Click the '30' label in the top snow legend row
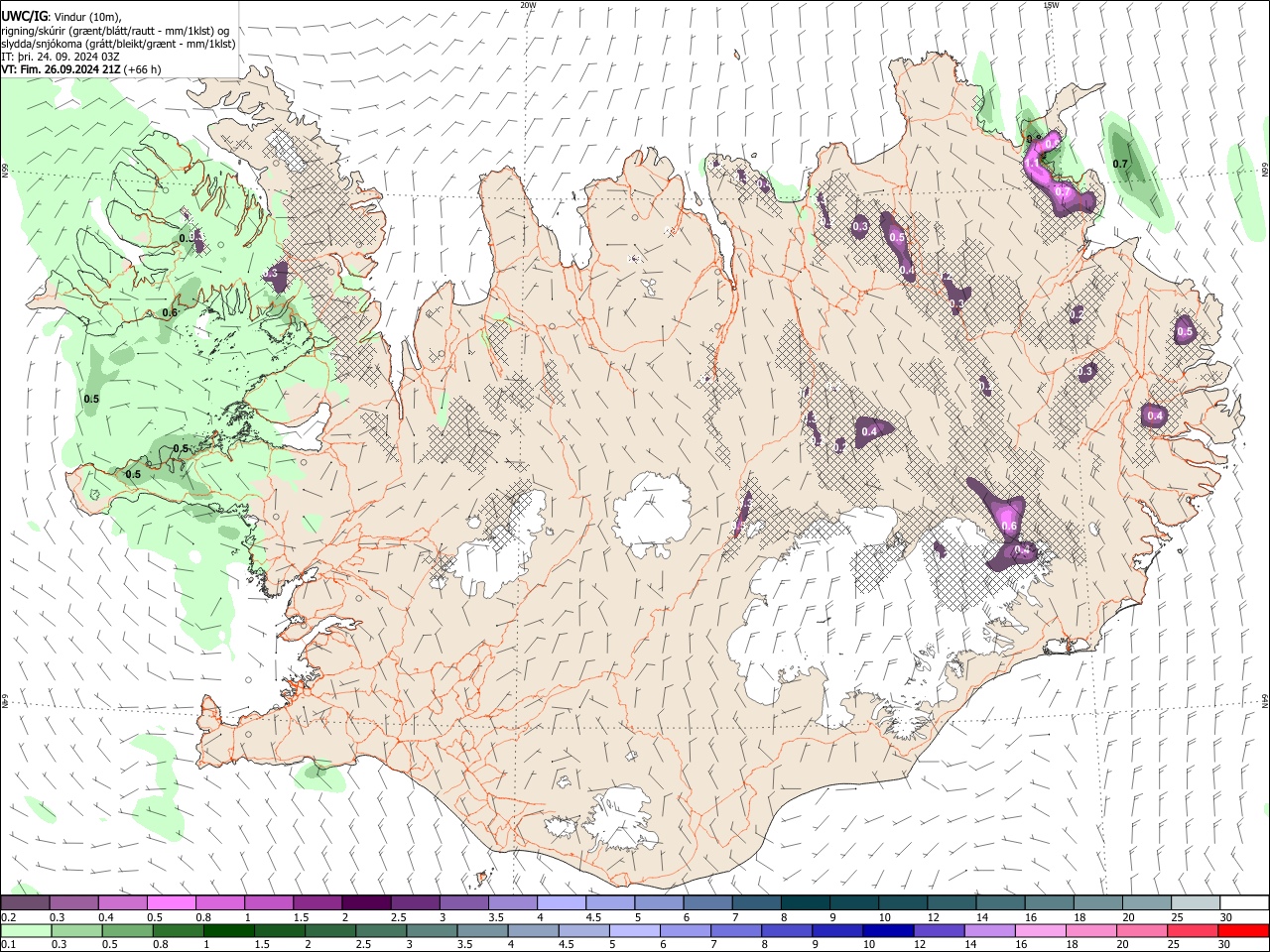The width and height of the screenshot is (1270, 952). 1225,917
